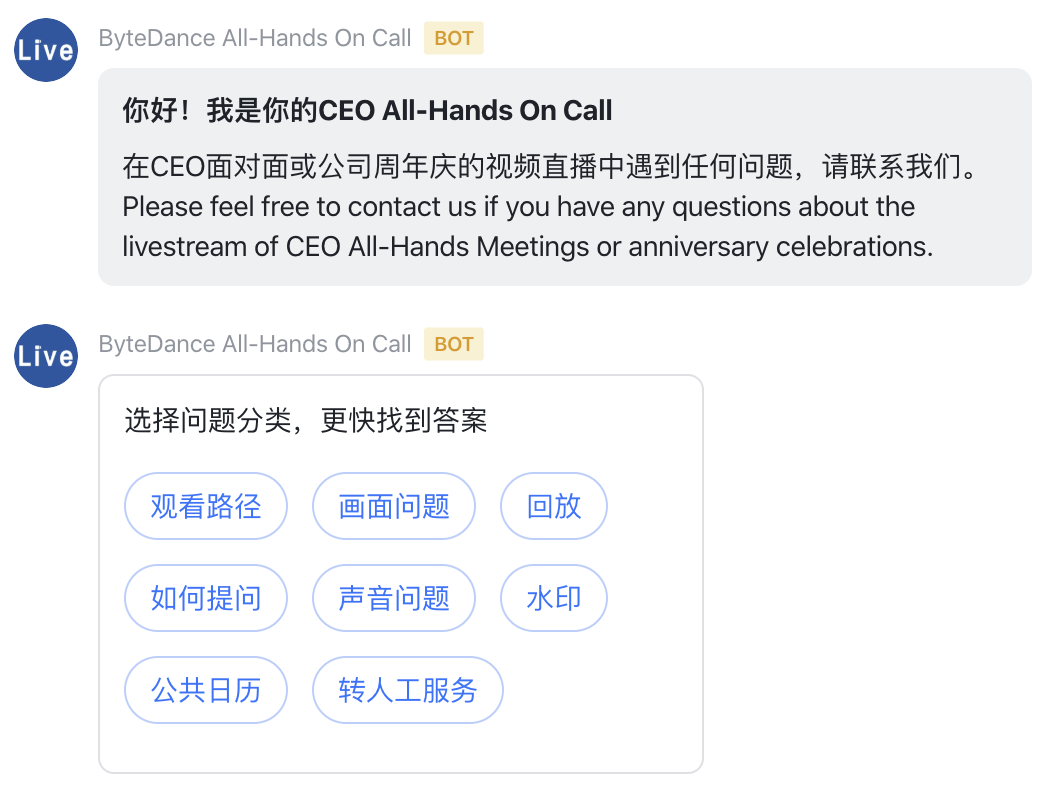Choose the 水印 category chip
Image resolution: width=1060 pixels, height=796 pixels.
554,598
